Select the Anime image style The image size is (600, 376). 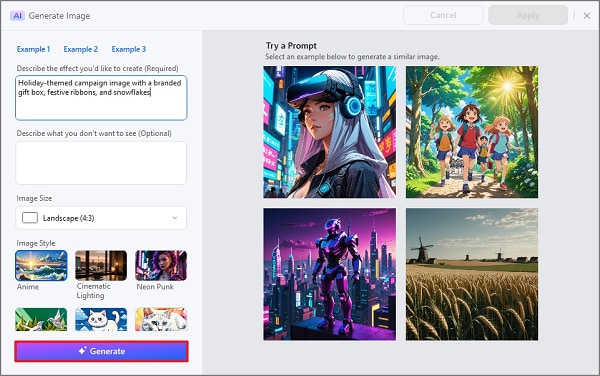click(x=41, y=265)
